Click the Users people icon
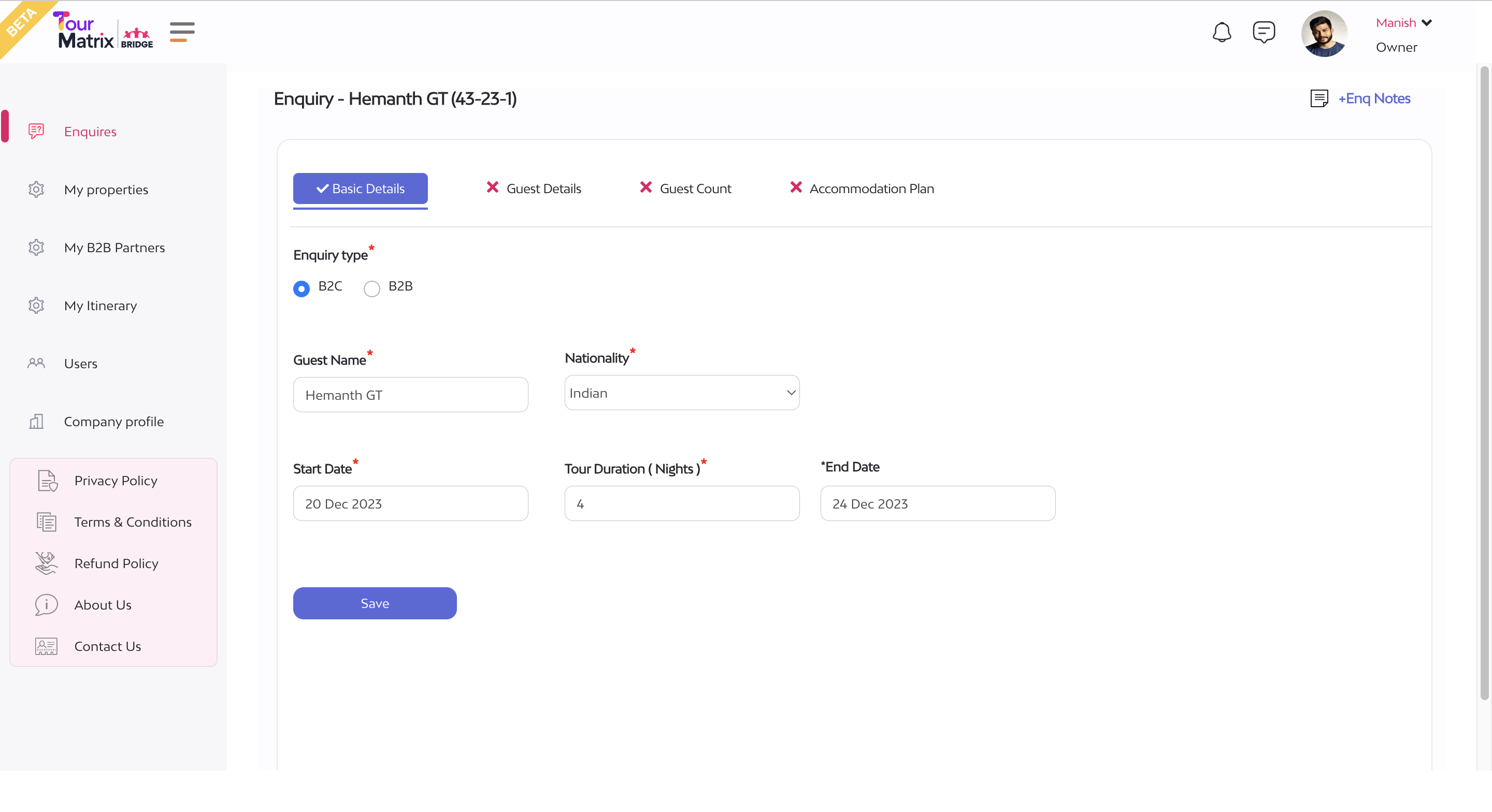The height and width of the screenshot is (812, 1492). (x=36, y=363)
